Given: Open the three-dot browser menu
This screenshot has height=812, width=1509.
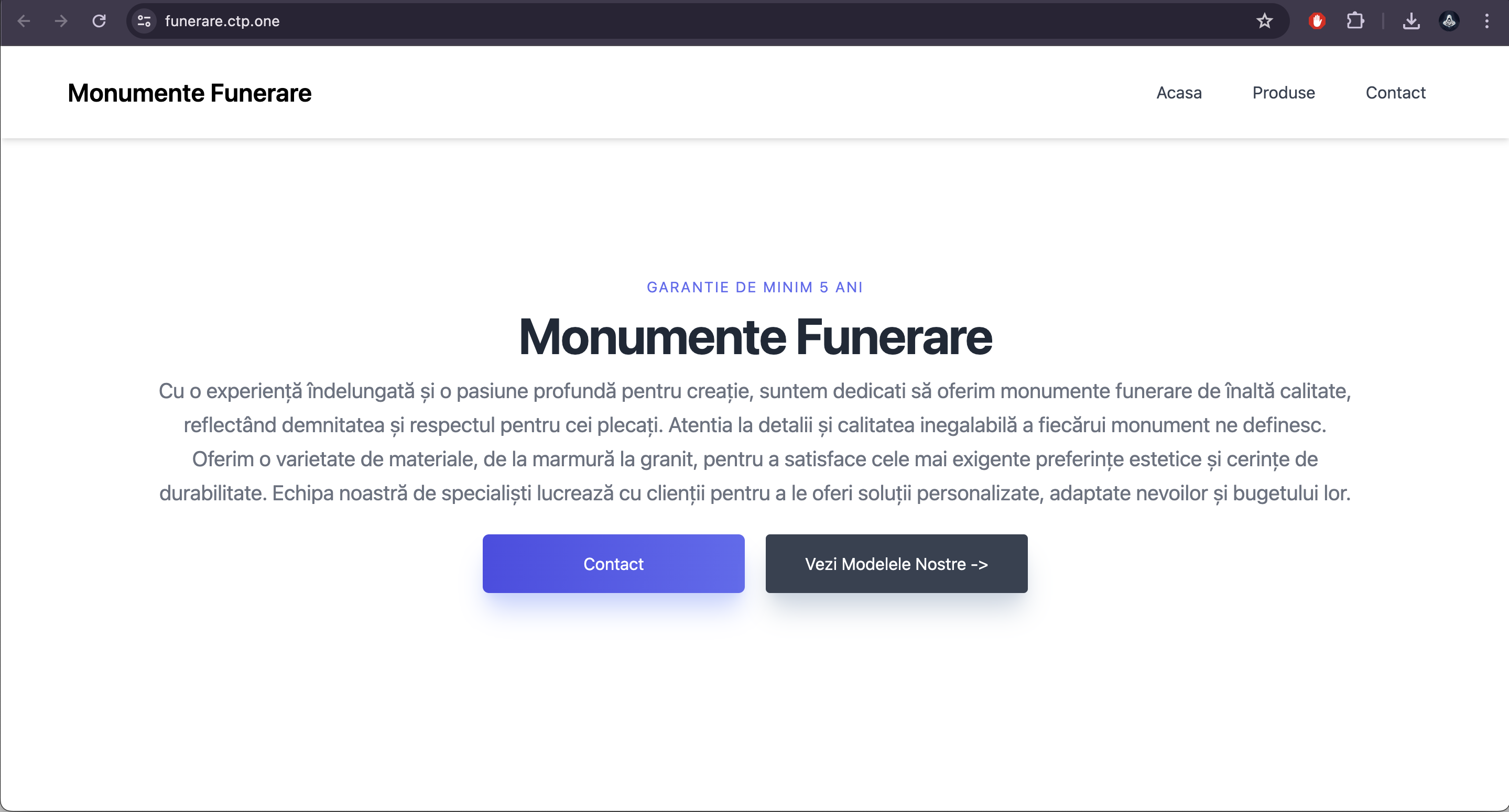Looking at the screenshot, I should pos(1488,21).
